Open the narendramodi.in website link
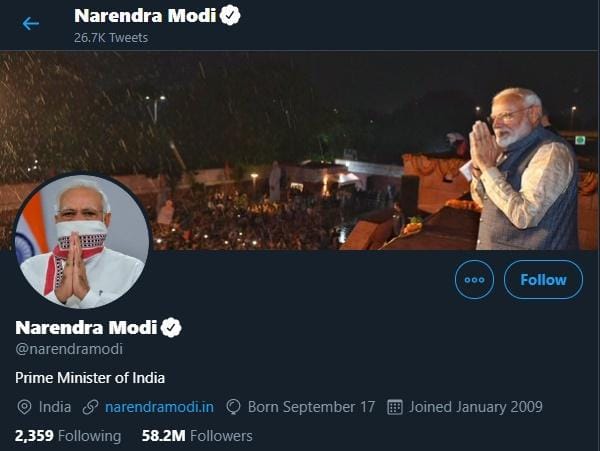 click(x=160, y=407)
